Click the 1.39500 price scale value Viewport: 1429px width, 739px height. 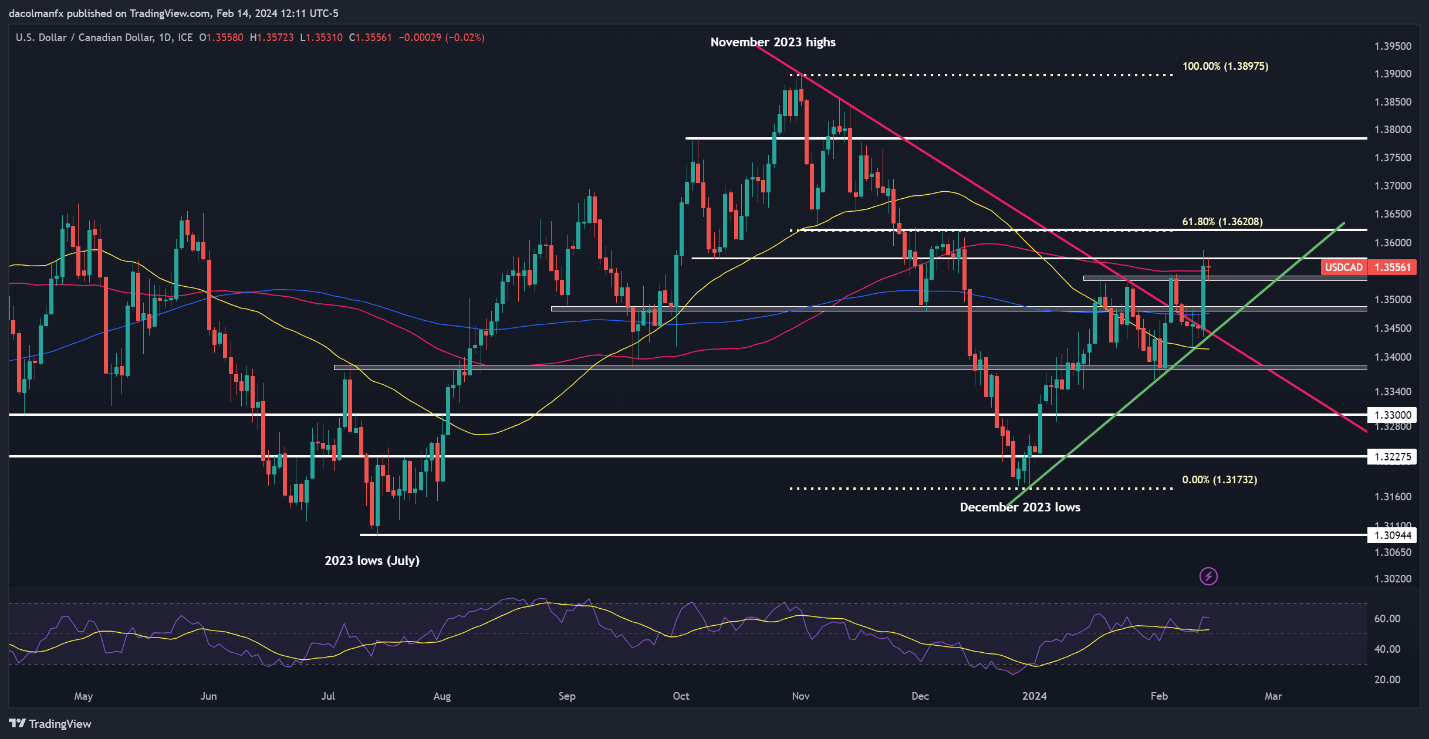[x=1391, y=46]
